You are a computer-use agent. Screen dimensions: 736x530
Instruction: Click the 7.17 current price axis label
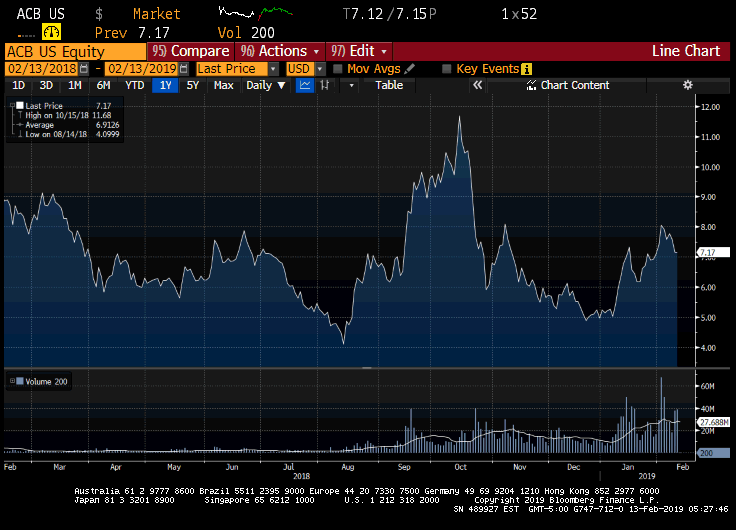[713, 253]
